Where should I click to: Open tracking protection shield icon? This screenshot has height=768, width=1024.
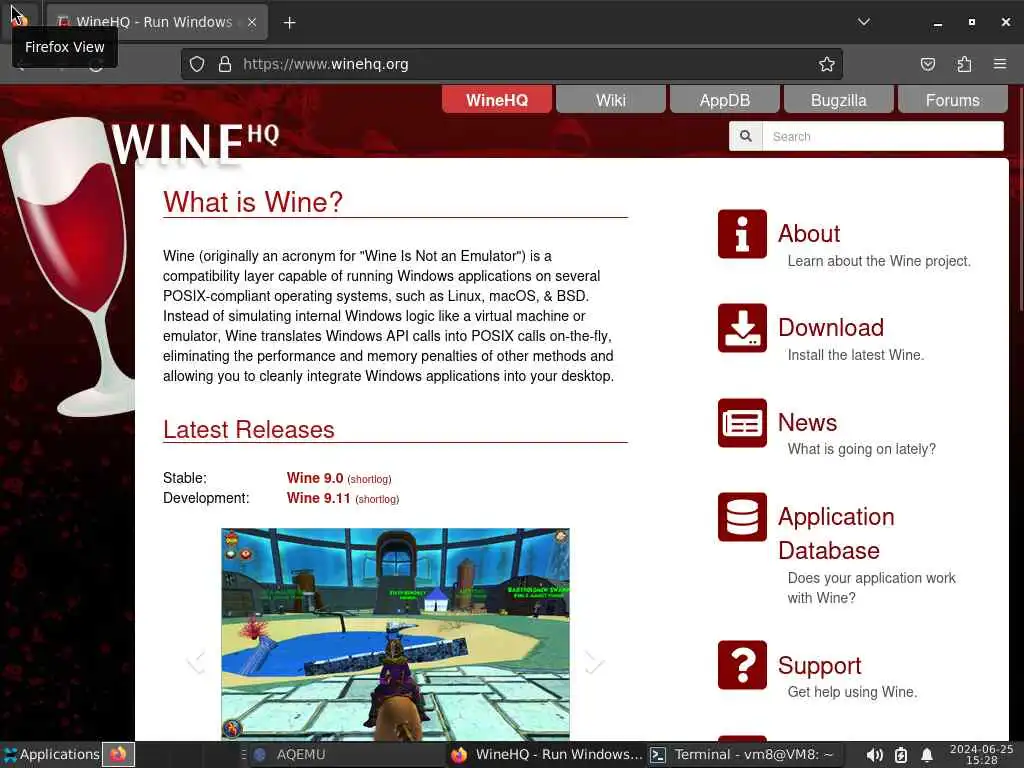(x=197, y=64)
